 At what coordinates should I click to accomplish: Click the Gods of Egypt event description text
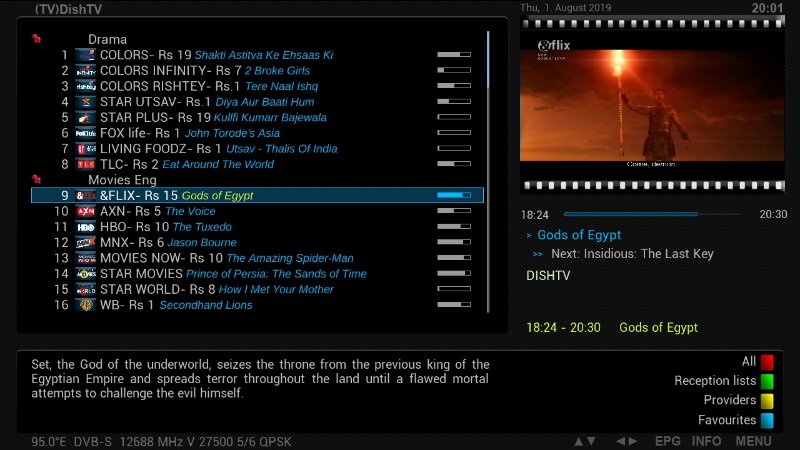pyautogui.click(x=260, y=379)
